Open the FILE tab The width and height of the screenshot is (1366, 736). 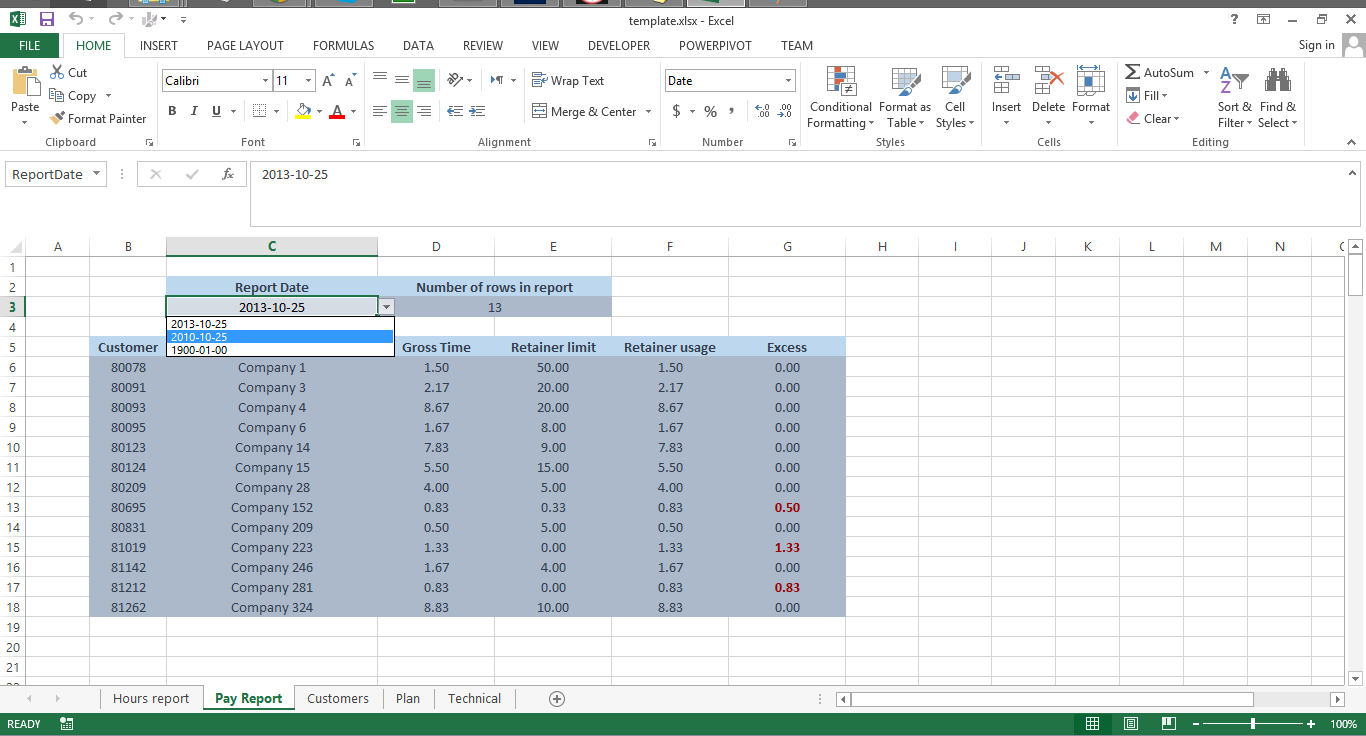coord(30,45)
